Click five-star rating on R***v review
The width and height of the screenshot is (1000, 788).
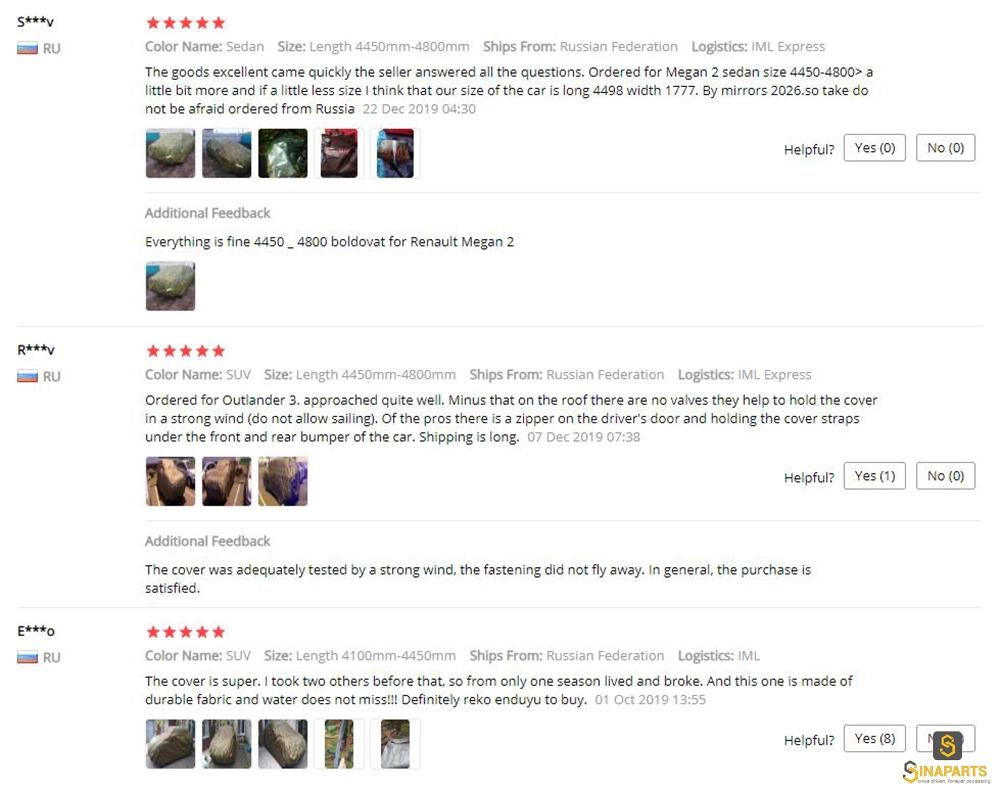click(186, 351)
